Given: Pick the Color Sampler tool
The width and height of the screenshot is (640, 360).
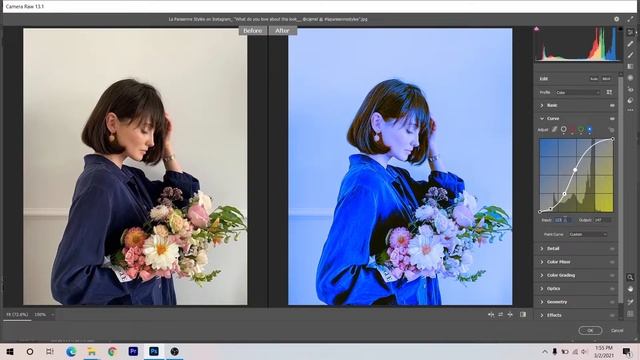Looking at the screenshot, I should pyautogui.click(x=630, y=302).
